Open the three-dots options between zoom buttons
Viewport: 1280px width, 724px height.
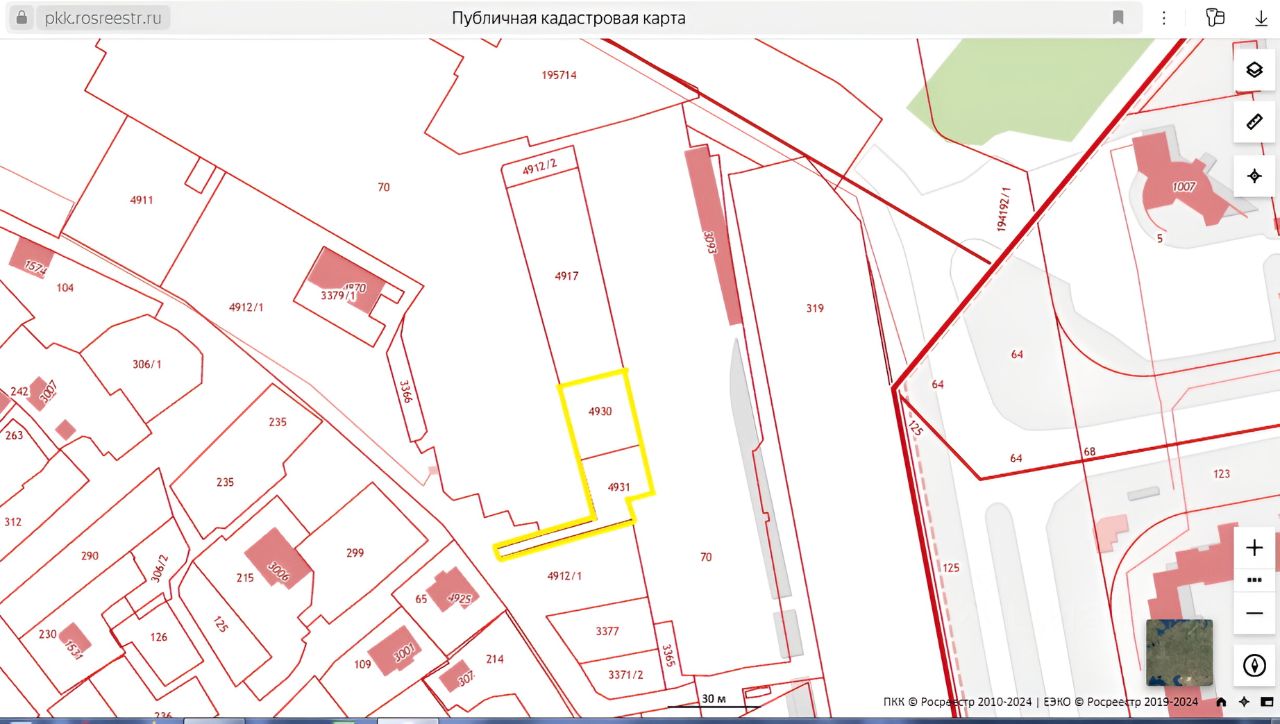pyautogui.click(x=1254, y=580)
